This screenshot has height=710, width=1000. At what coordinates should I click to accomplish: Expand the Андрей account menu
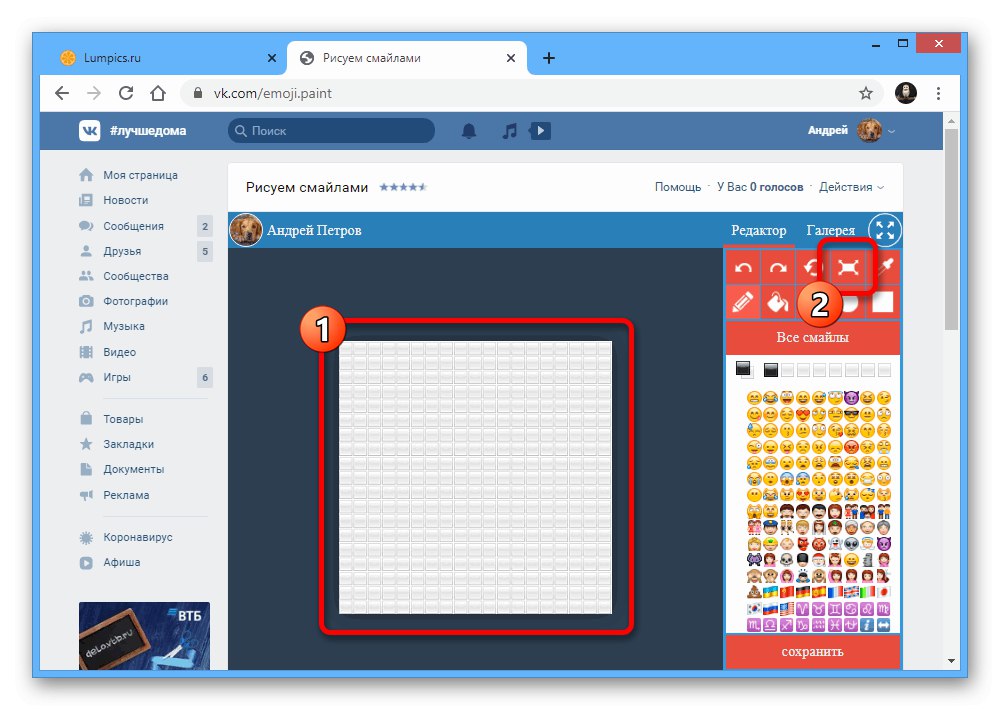tap(851, 131)
